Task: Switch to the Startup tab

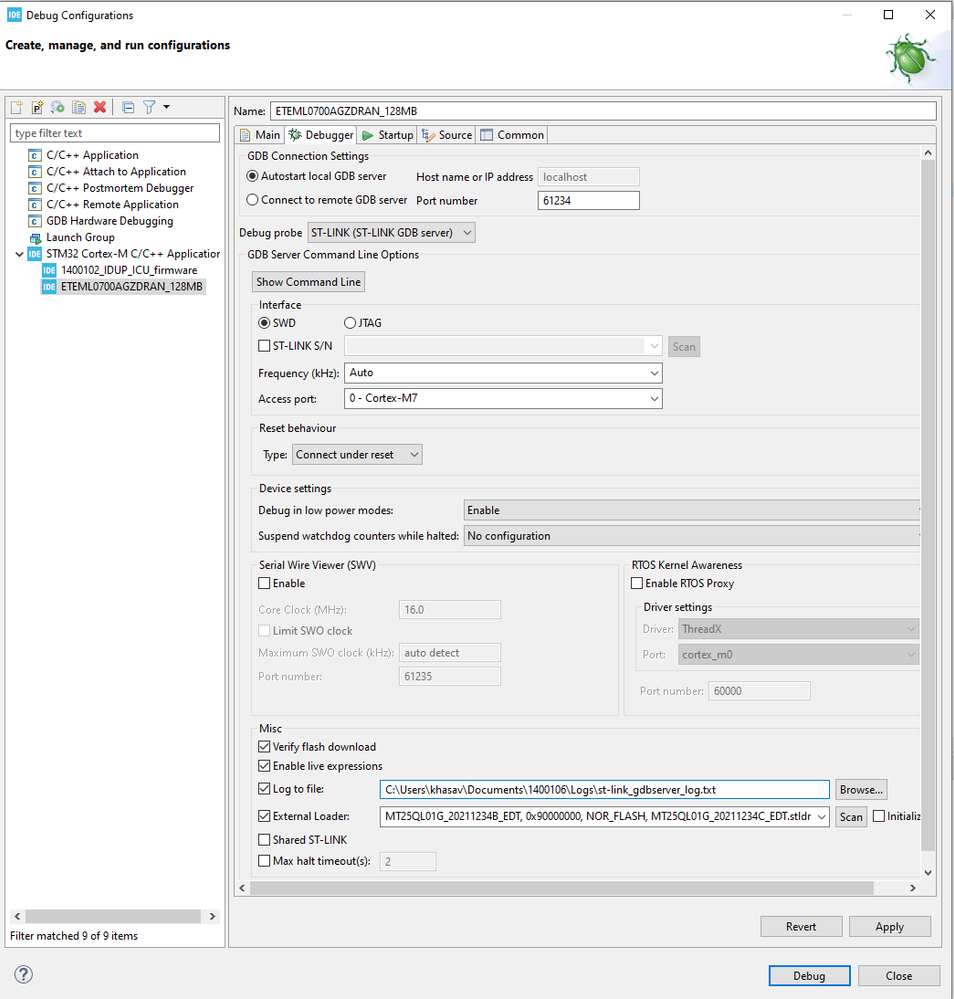Action: pos(387,135)
